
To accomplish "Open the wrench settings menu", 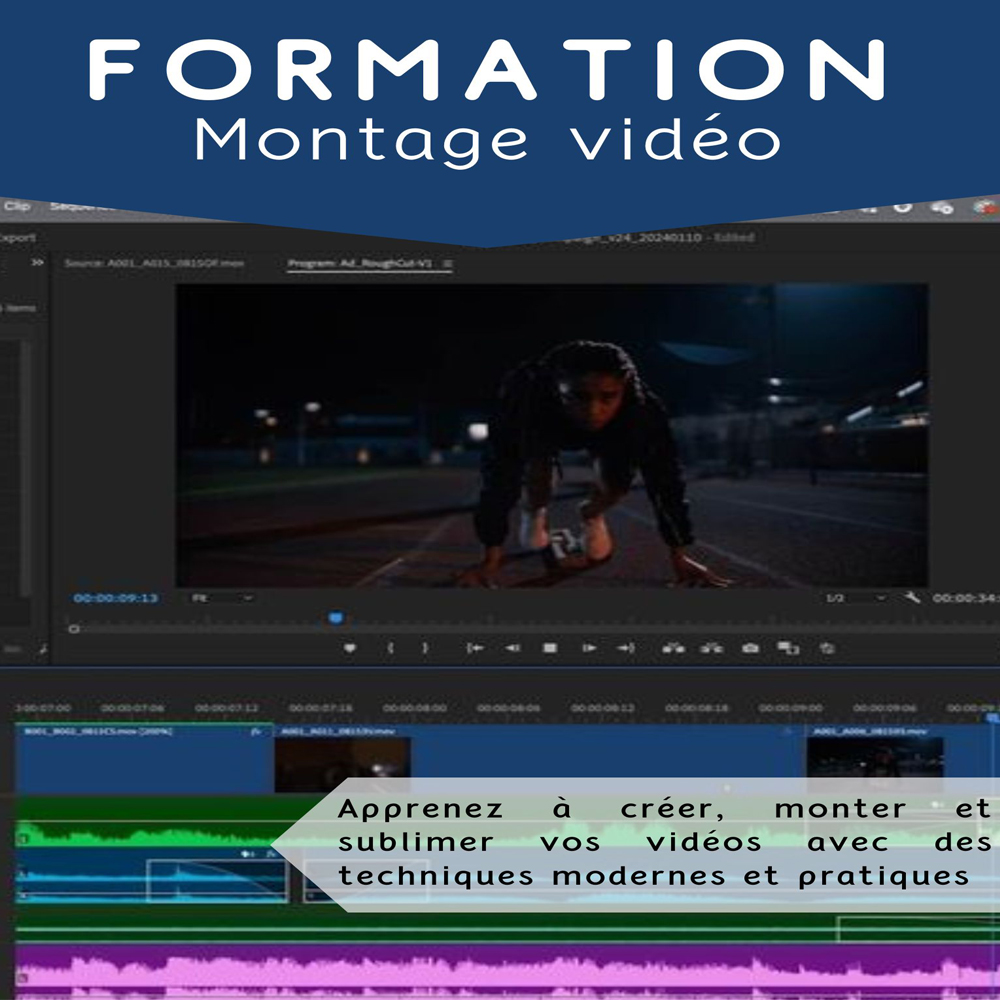I will [912, 597].
